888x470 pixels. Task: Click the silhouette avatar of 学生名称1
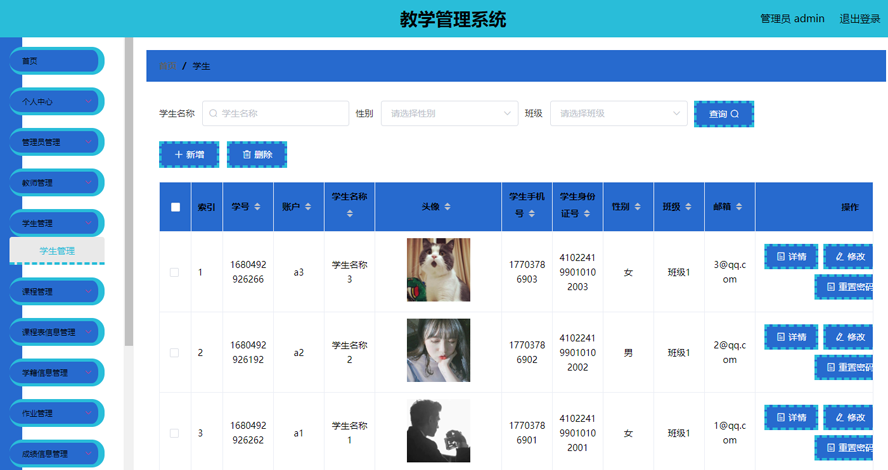pyautogui.click(x=438, y=430)
